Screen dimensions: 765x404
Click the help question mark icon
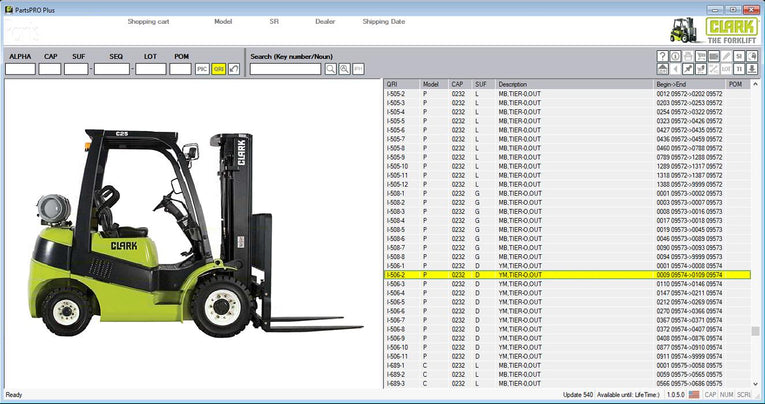(x=663, y=56)
